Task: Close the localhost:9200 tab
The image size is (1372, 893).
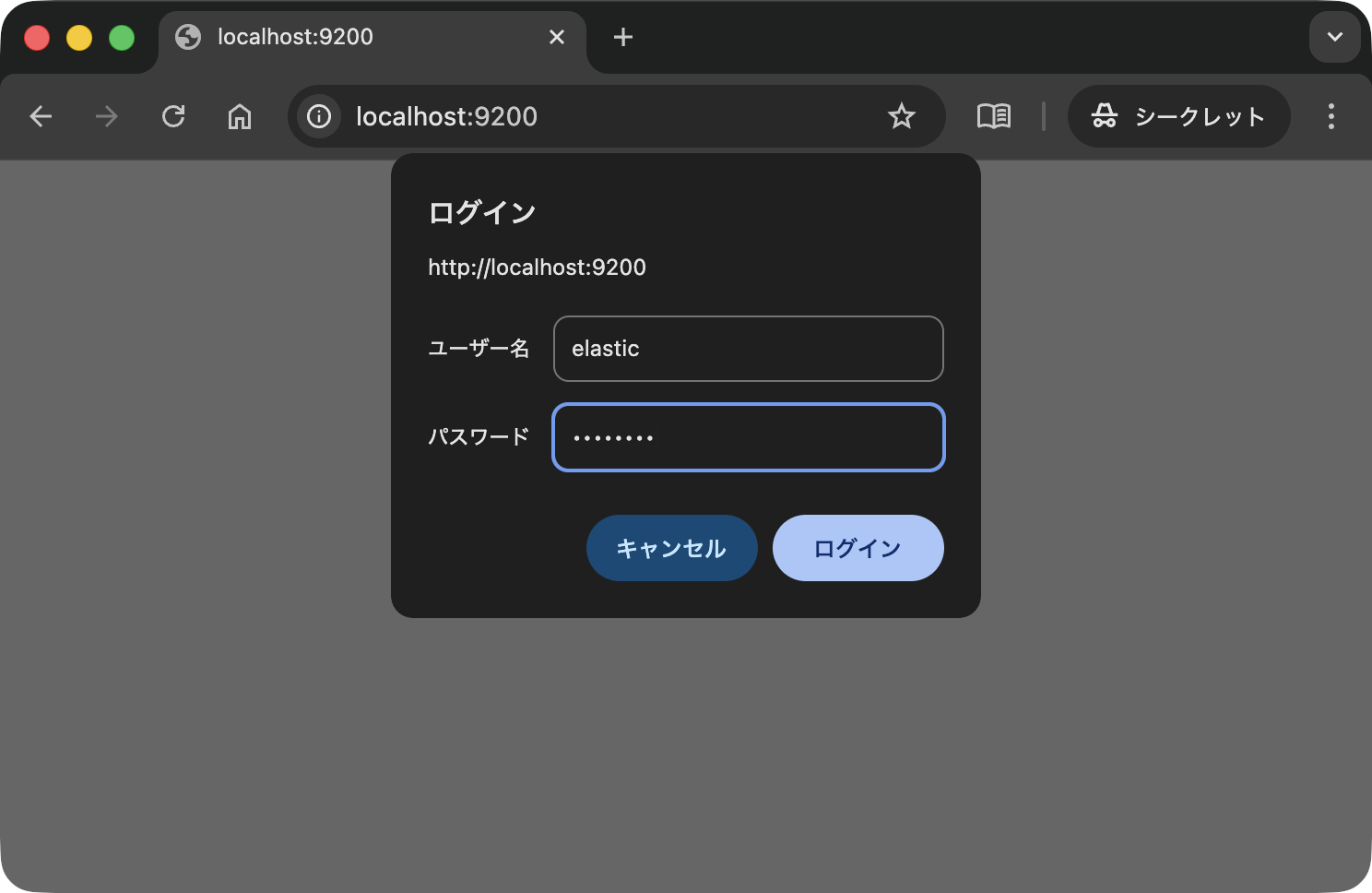Action: click(557, 37)
